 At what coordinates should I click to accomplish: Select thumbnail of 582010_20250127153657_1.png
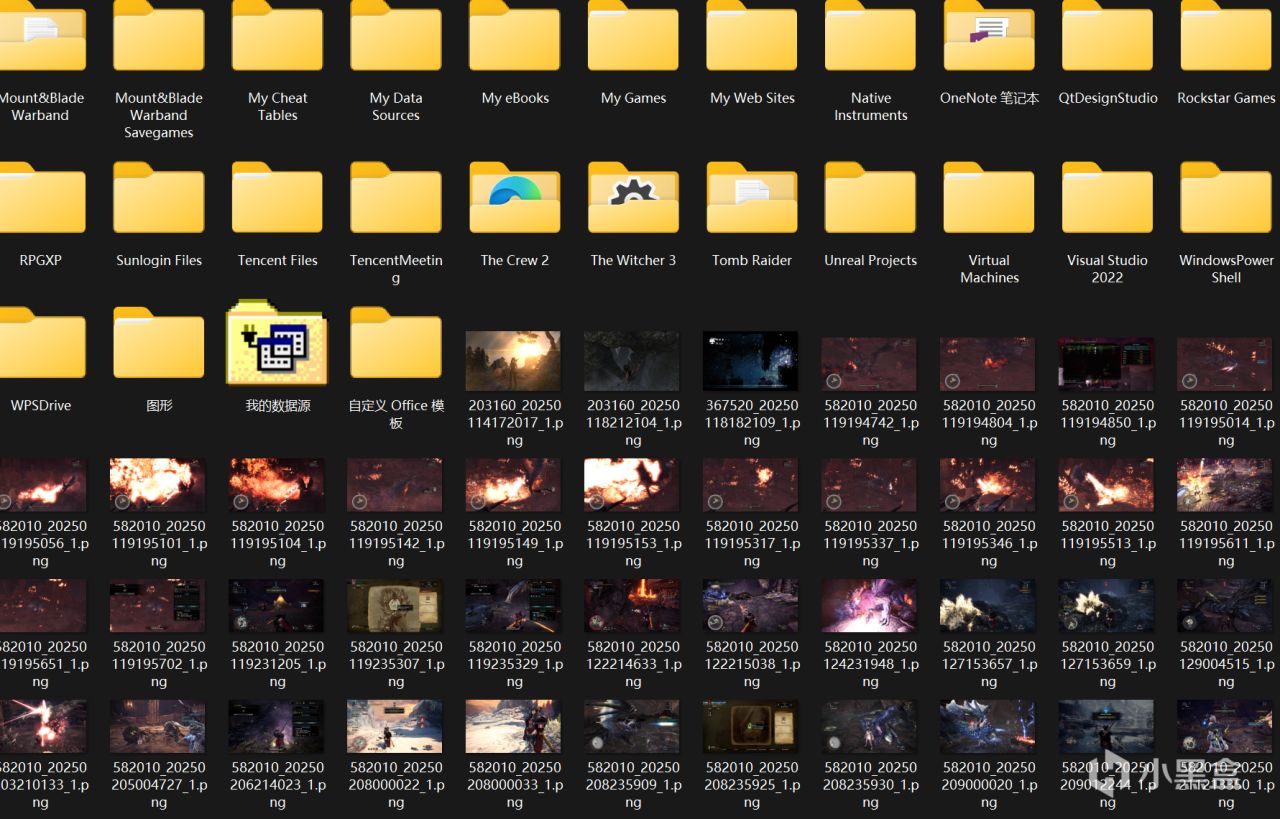(x=989, y=606)
